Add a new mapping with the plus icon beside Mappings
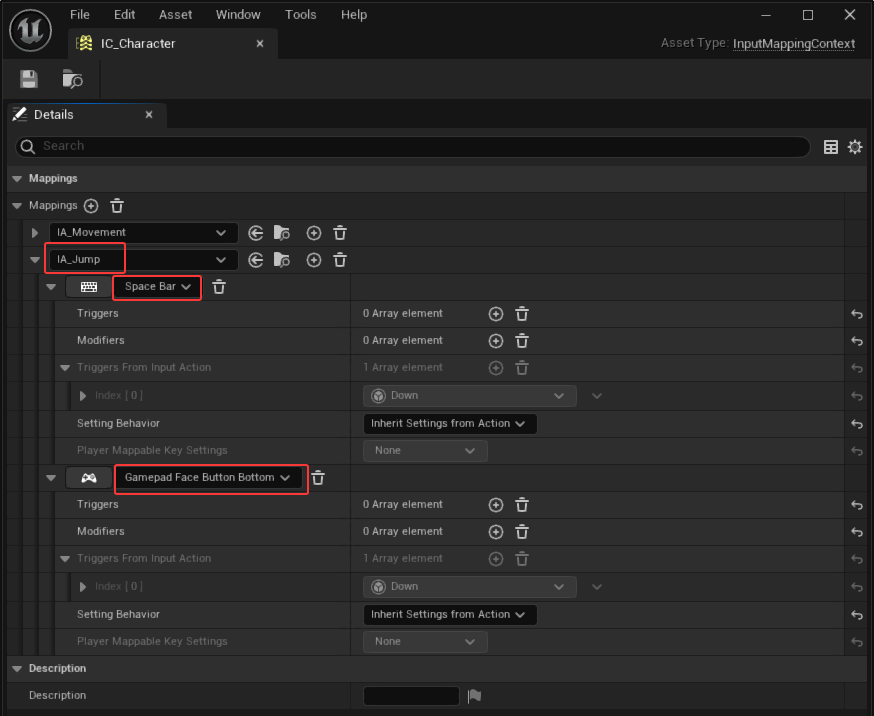Screen dimensions: 874x716 pyautogui.click(x=91, y=206)
